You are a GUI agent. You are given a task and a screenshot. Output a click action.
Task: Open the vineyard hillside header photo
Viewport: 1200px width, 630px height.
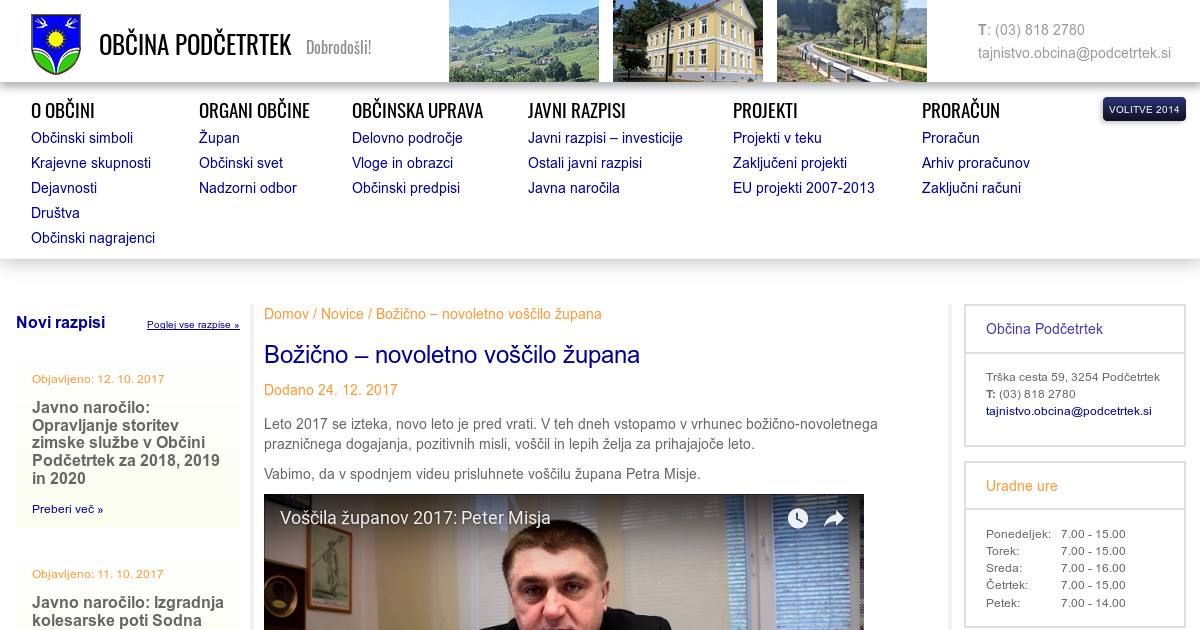point(523,41)
